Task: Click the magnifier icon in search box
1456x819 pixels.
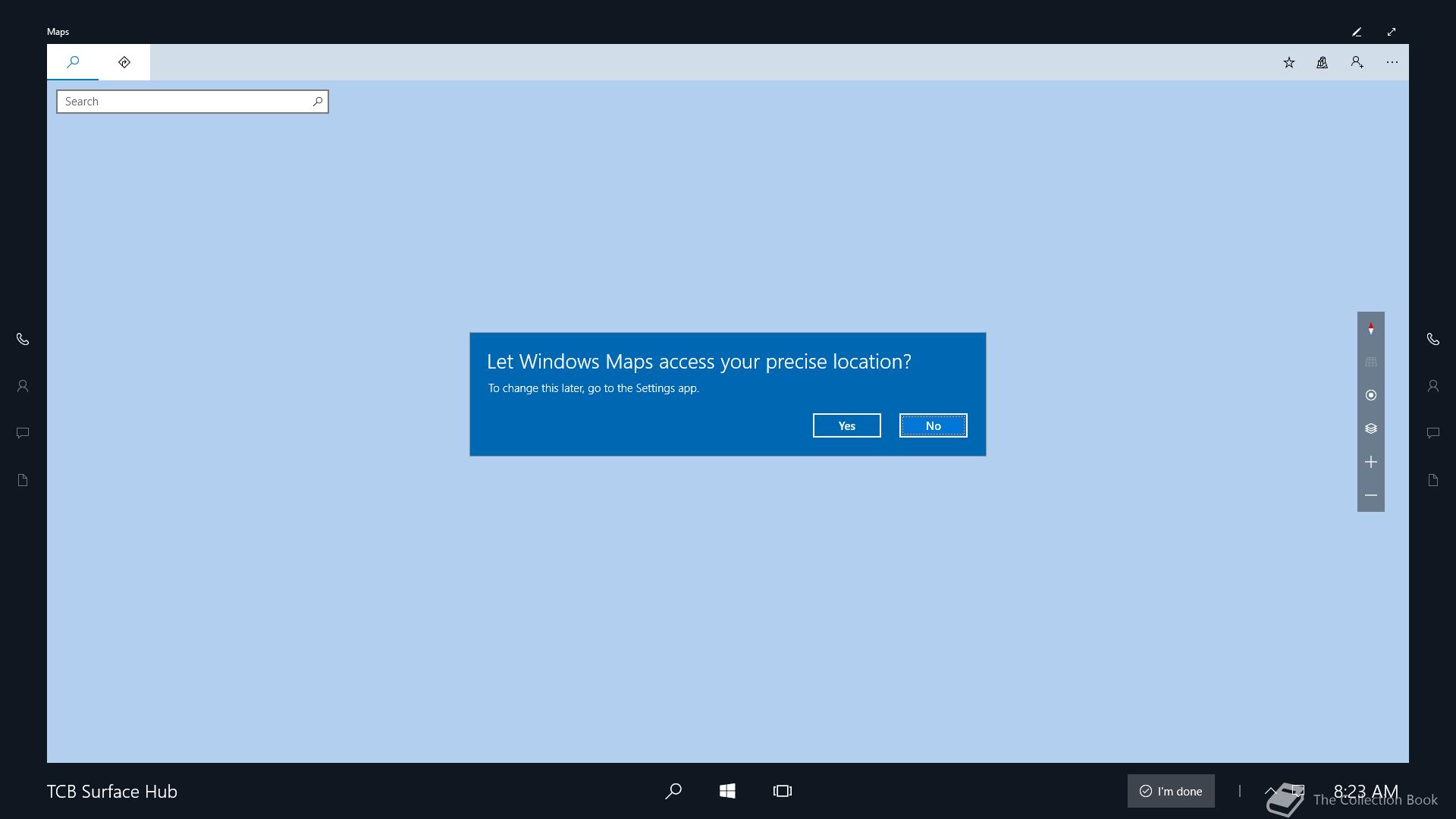Action: [x=318, y=102]
